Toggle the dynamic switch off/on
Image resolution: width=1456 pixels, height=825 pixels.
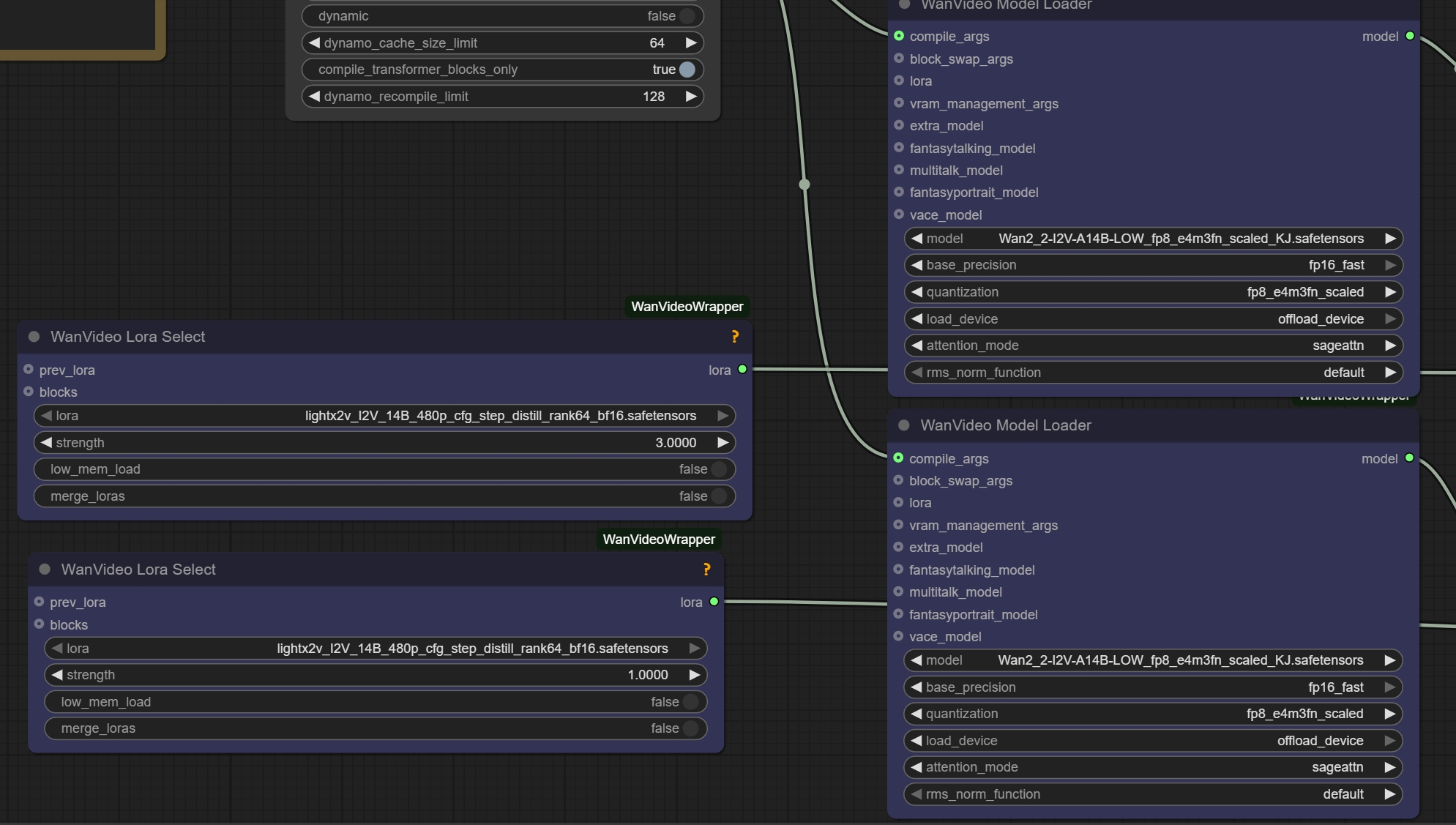(x=687, y=16)
